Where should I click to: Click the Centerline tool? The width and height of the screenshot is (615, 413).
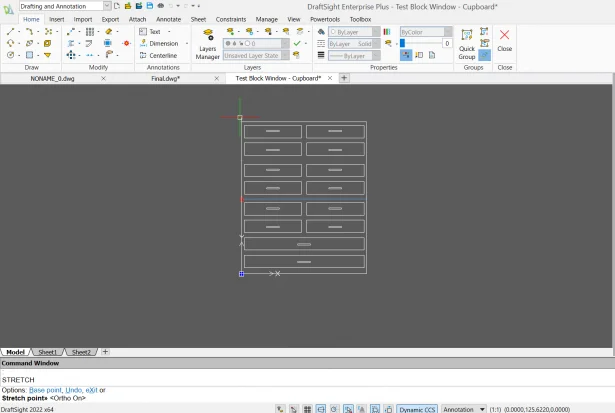pyautogui.click(x=158, y=56)
